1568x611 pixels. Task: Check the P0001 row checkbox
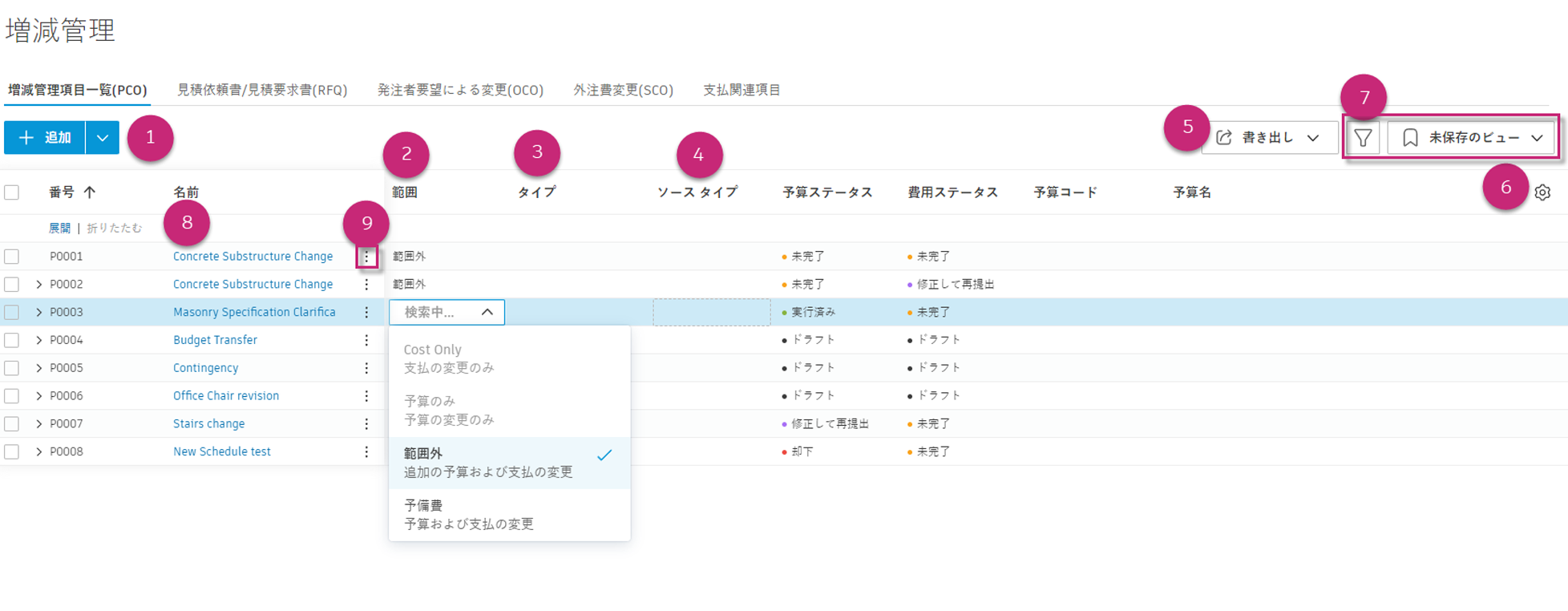pos(12,257)
